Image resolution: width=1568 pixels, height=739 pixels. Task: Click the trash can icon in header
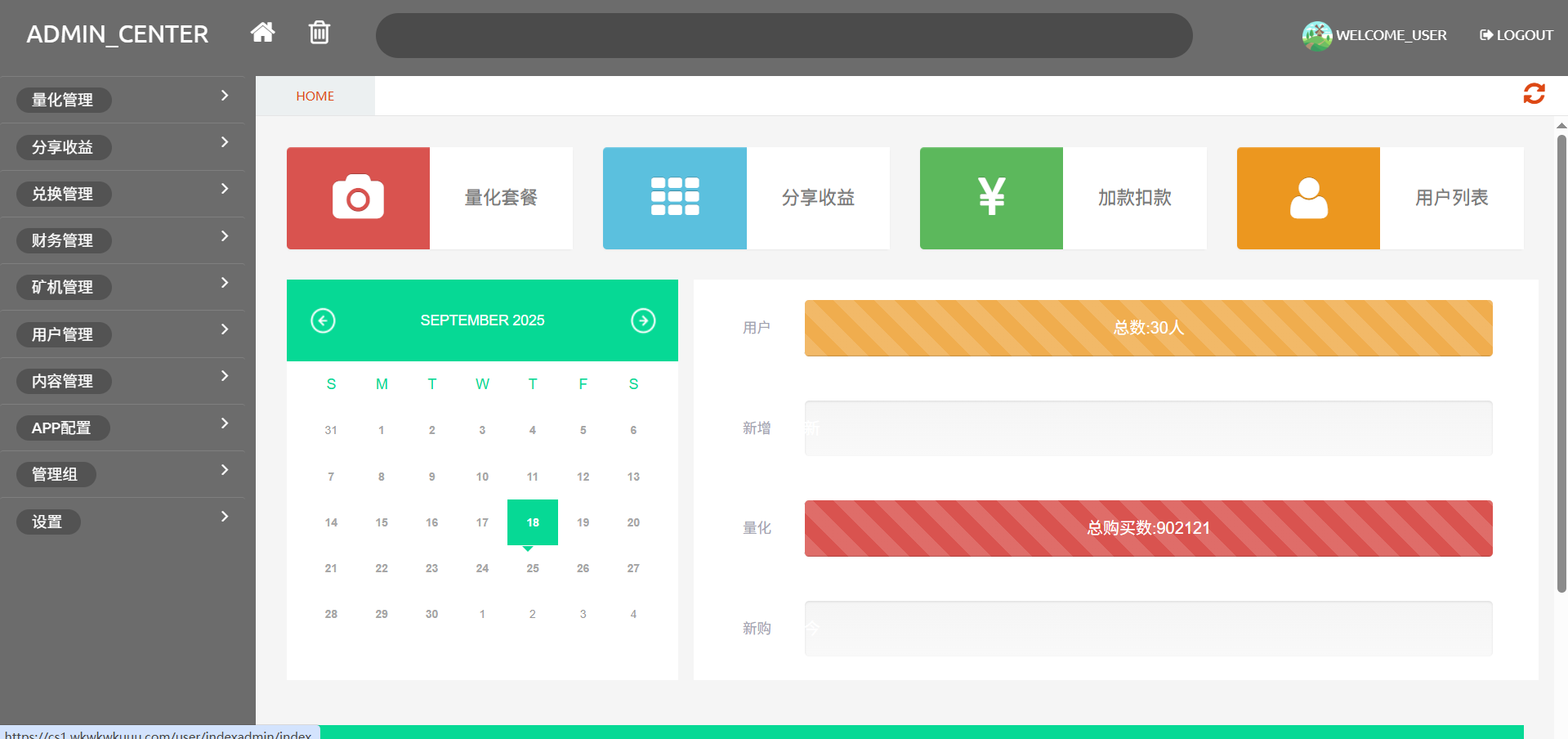click(319, 33)
